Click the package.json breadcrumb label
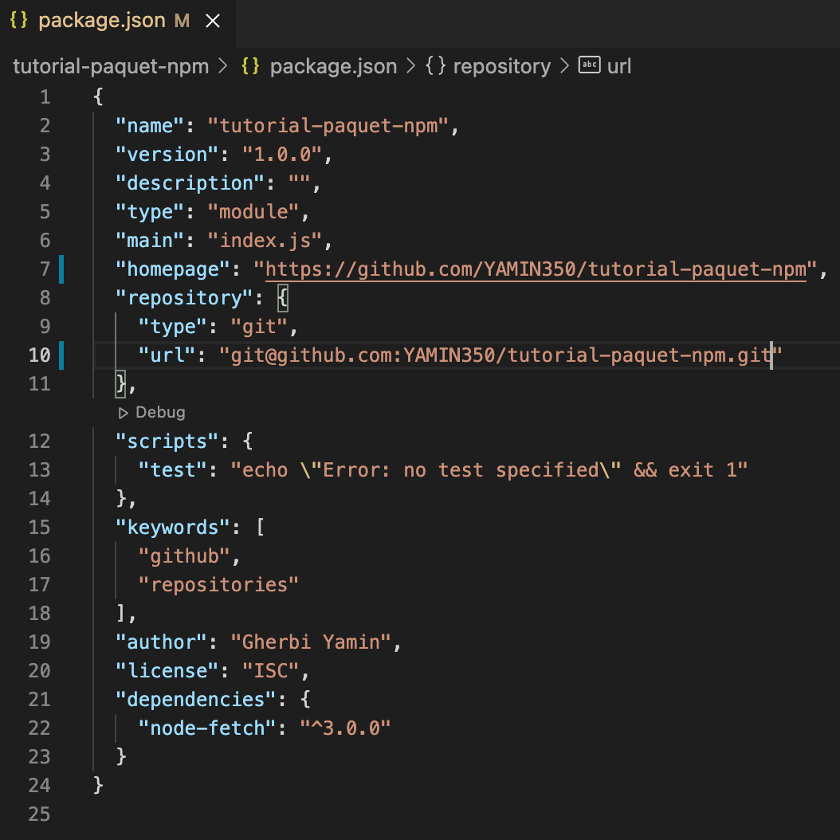The height and width of the screenshot is (840, 840). tap(334, 66)
